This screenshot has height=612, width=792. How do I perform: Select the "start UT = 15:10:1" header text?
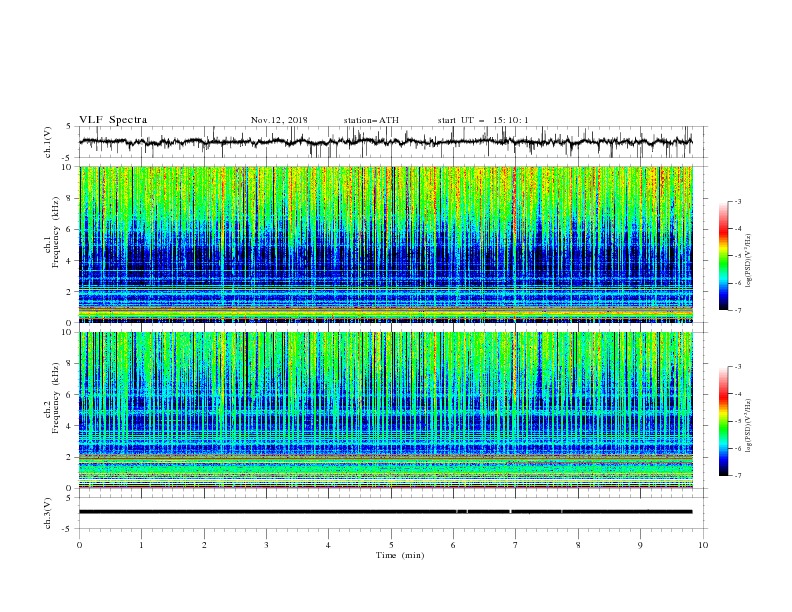[483, 120]
